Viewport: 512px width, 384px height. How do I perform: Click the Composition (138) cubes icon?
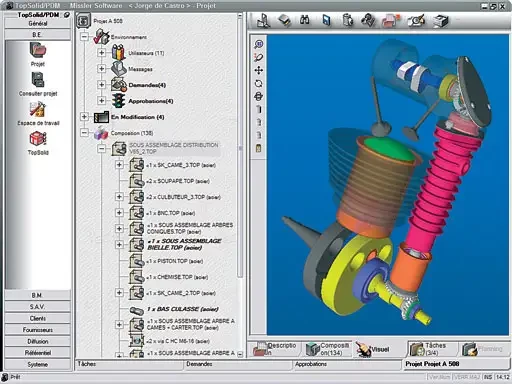coord(101,133)
